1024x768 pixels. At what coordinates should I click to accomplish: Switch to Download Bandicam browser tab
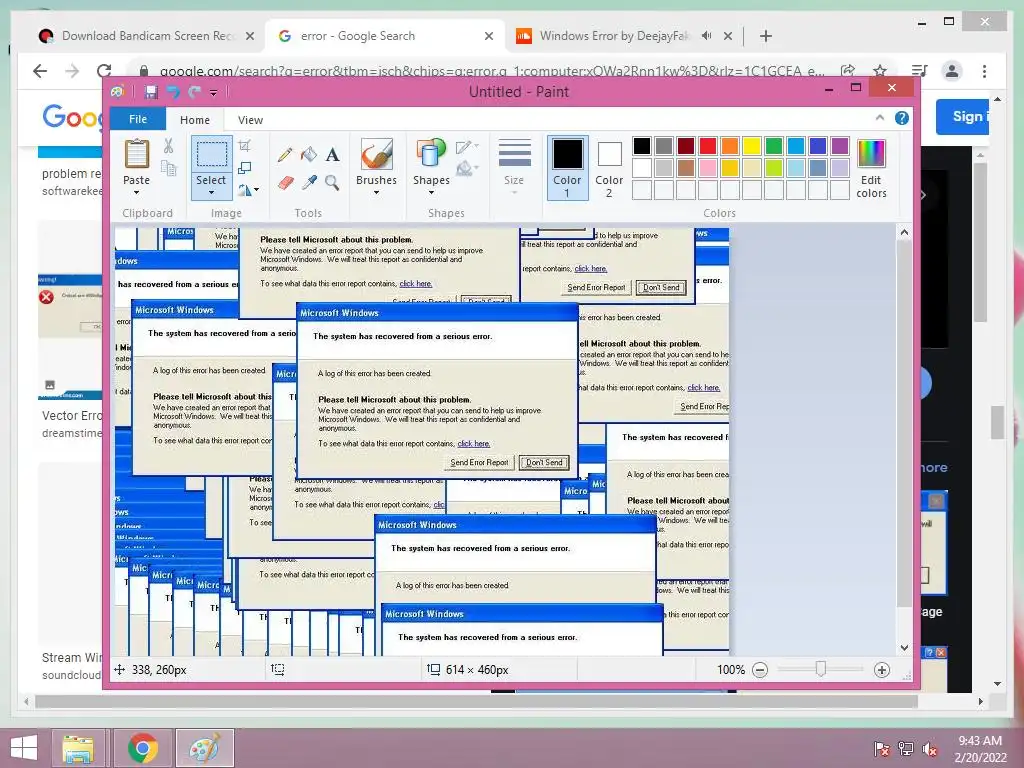point(148,36)
